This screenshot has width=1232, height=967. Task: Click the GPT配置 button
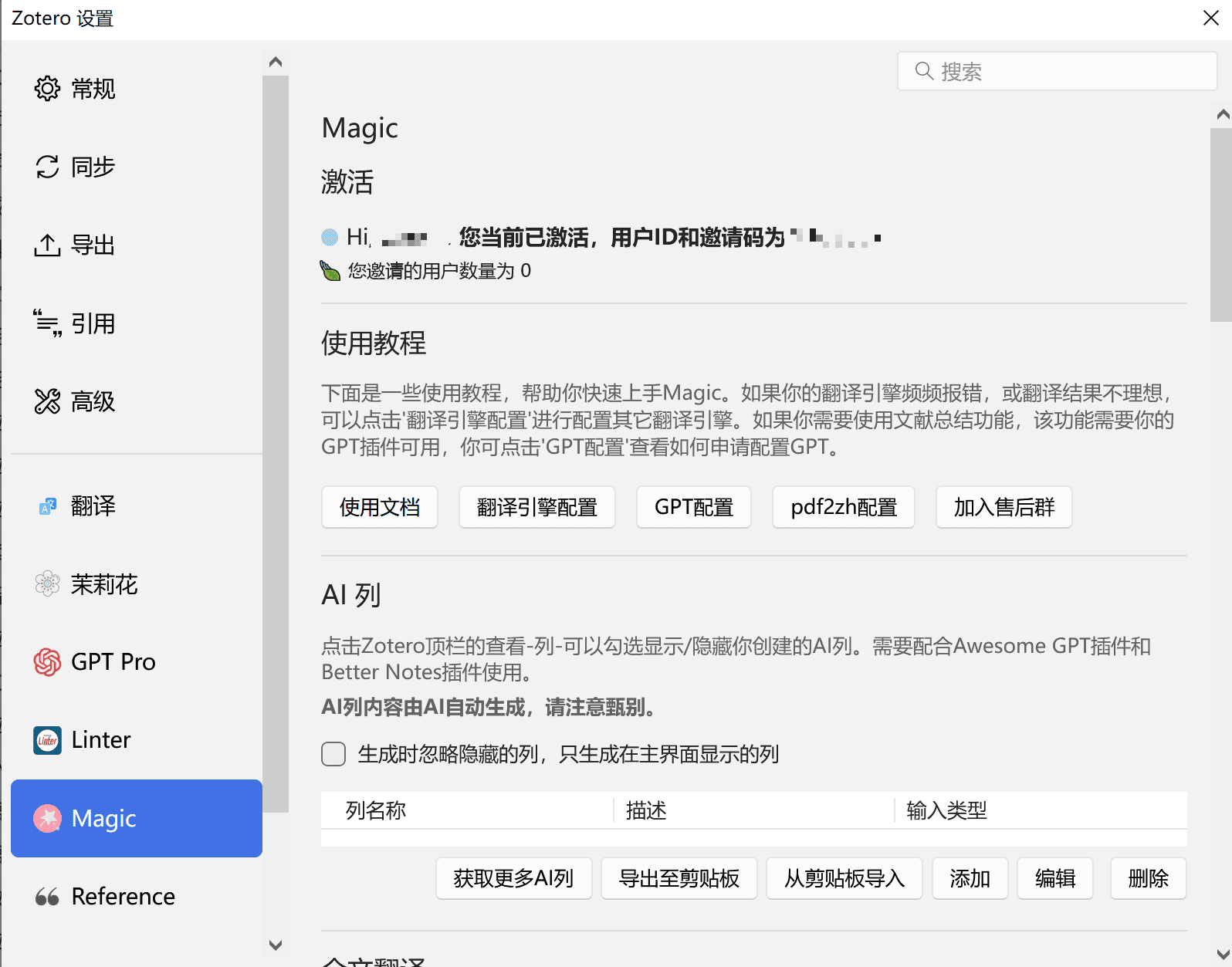(x=694, y=507)
